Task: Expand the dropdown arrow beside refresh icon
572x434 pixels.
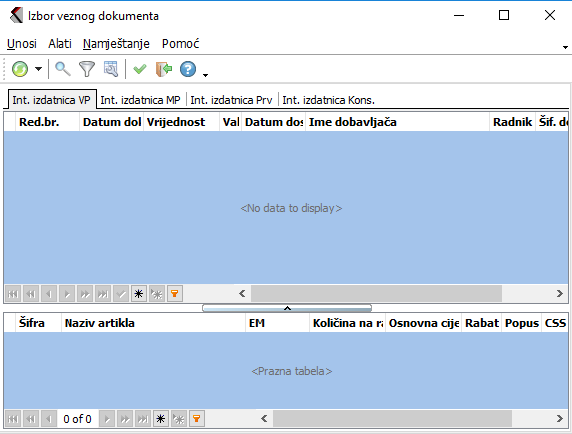Action: [x=38, y=69]
